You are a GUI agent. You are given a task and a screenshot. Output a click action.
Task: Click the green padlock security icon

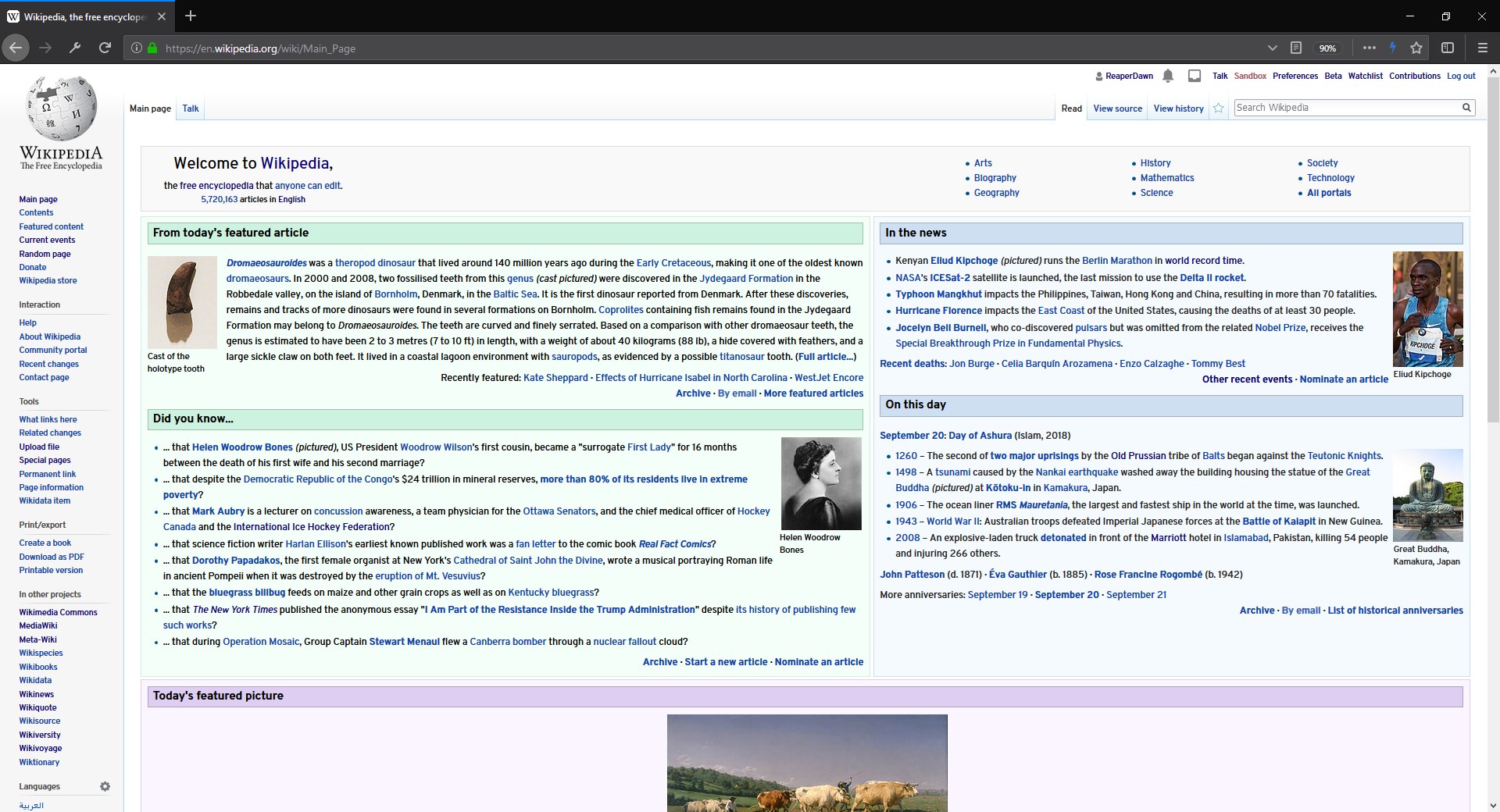(x=152, y=48)
